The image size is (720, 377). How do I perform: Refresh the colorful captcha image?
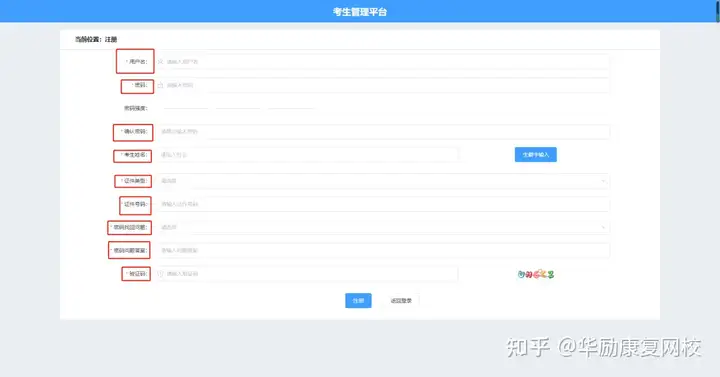pyautogui.click(x=535, y=274)
